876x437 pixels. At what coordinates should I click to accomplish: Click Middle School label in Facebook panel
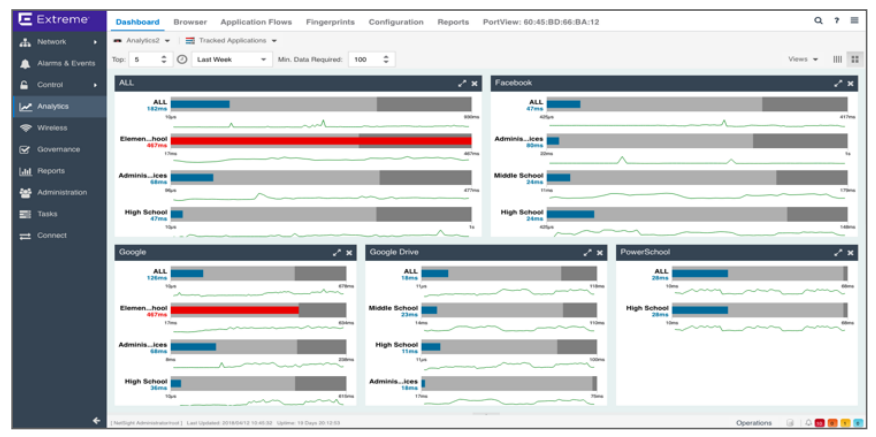click(518, 175)
